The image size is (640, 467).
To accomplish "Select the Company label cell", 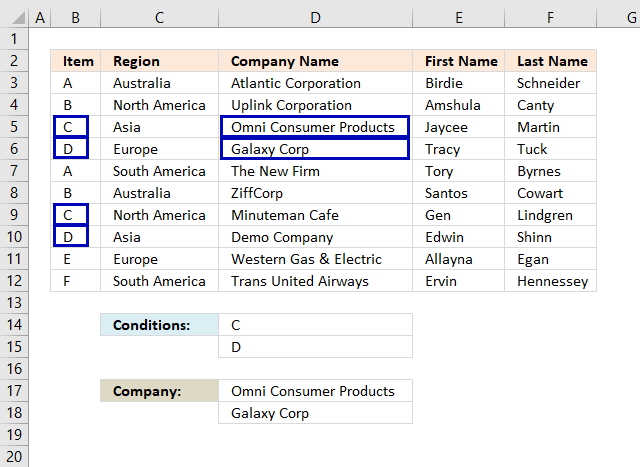I will 159,391.
